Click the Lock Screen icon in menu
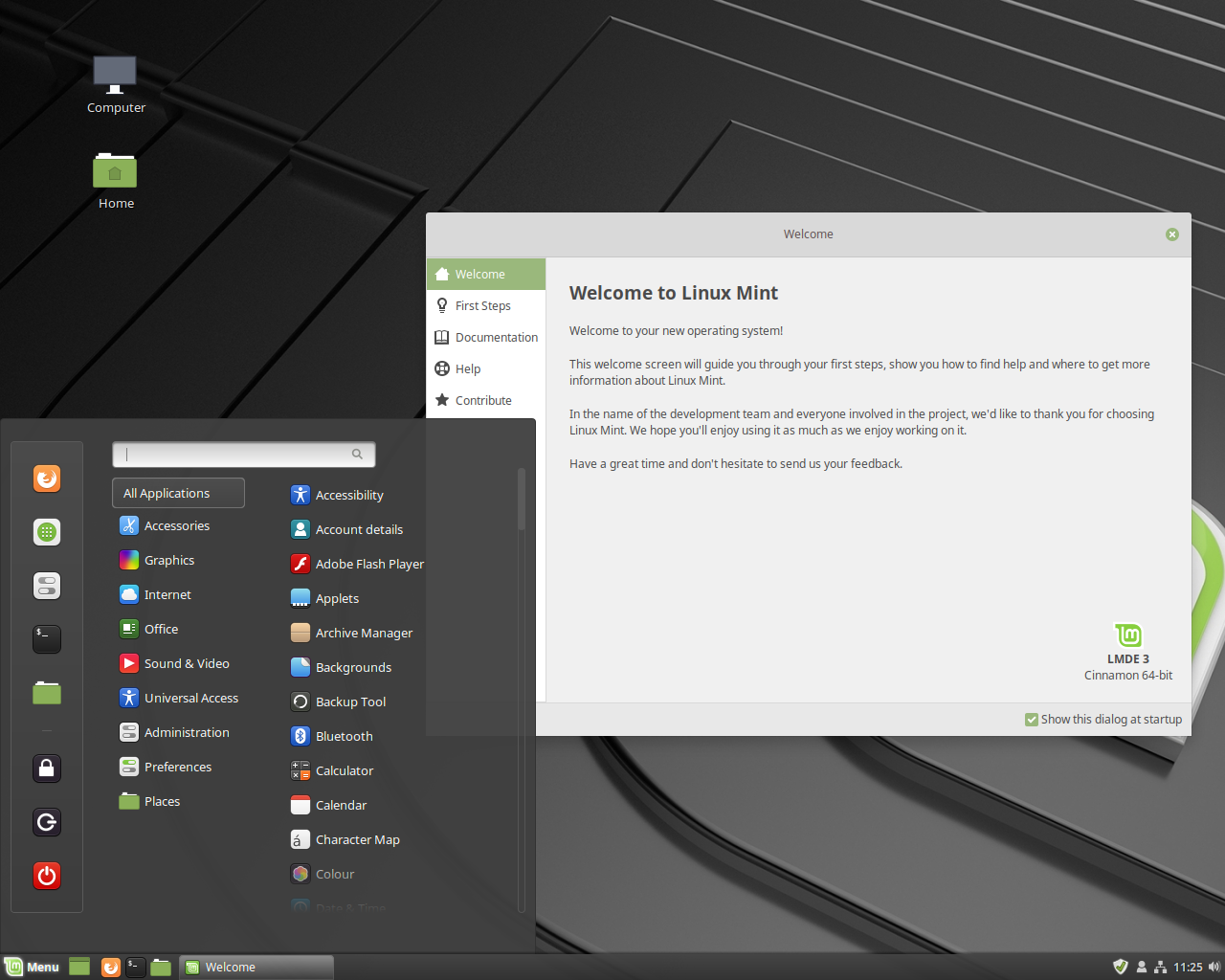 click(47, 768)
